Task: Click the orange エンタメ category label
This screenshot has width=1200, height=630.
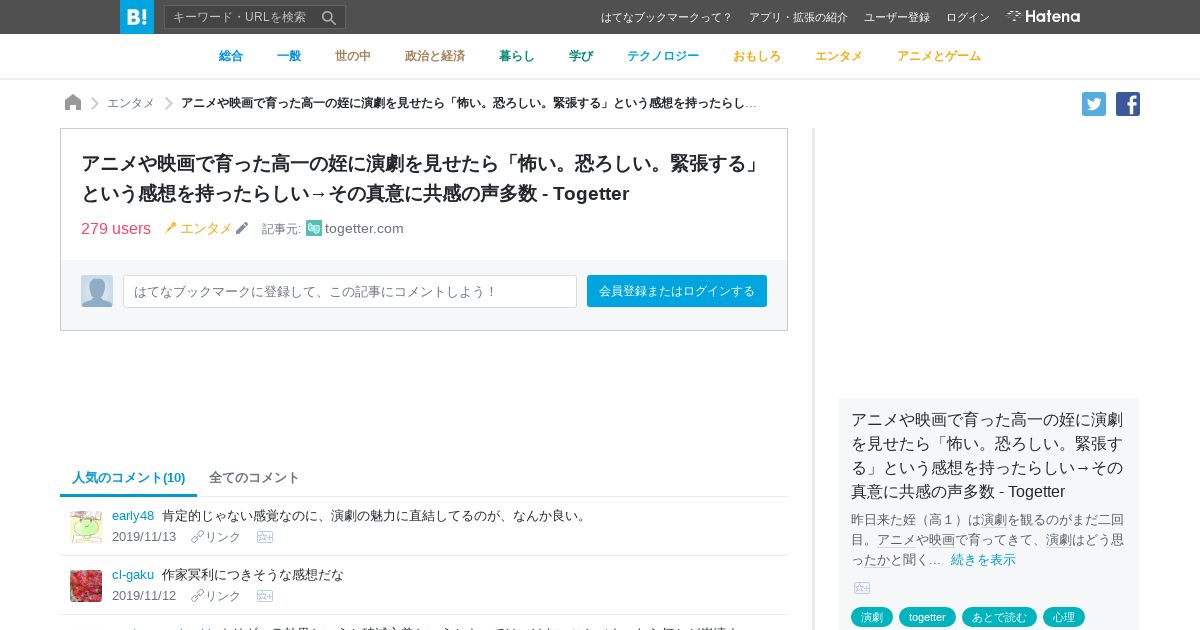Action: [x=206, y=228]
